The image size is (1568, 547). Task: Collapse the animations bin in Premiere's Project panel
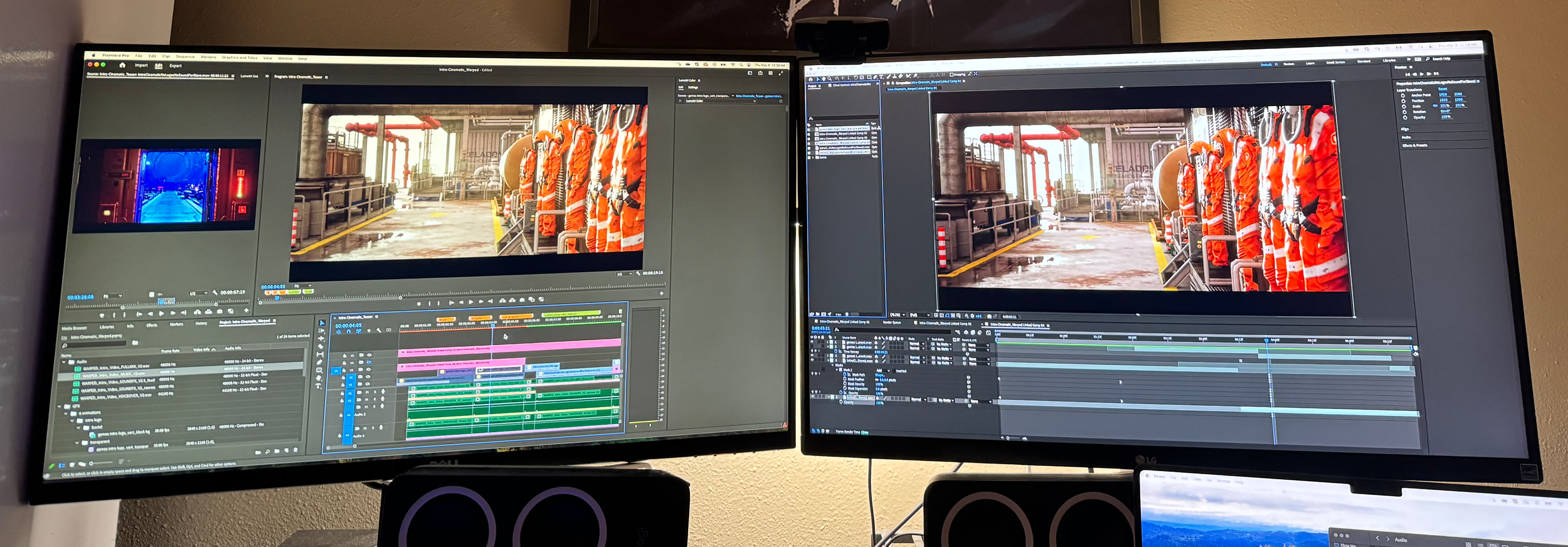tap(66, 413)
